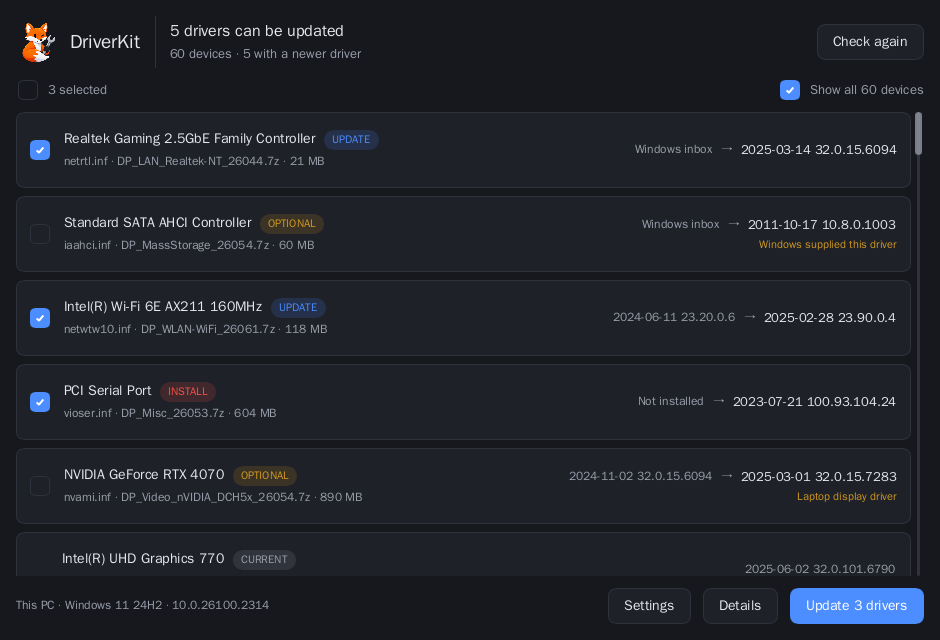Click the INSTALL badge on PCI Serial Port
This screenshot has height=640, width=940.
tap(188, 391)
